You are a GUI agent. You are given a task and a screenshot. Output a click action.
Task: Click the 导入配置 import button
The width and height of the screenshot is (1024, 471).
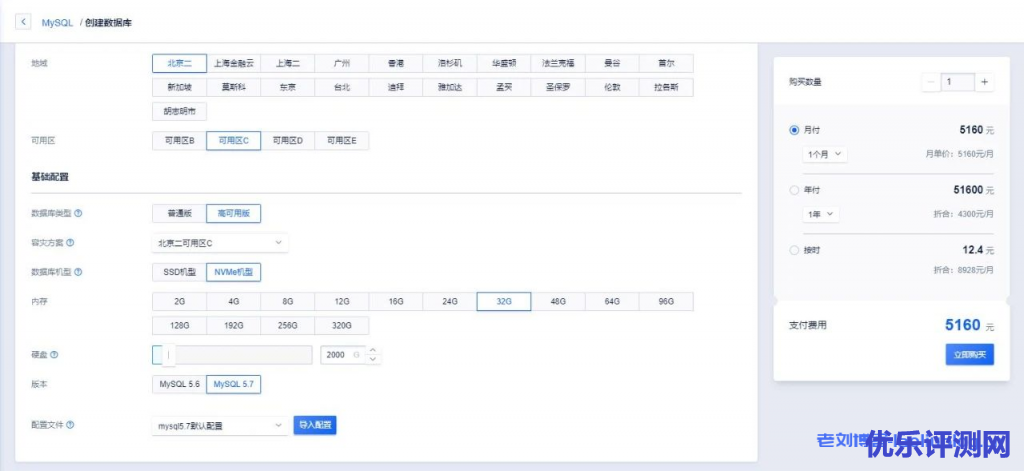[314, 425]
